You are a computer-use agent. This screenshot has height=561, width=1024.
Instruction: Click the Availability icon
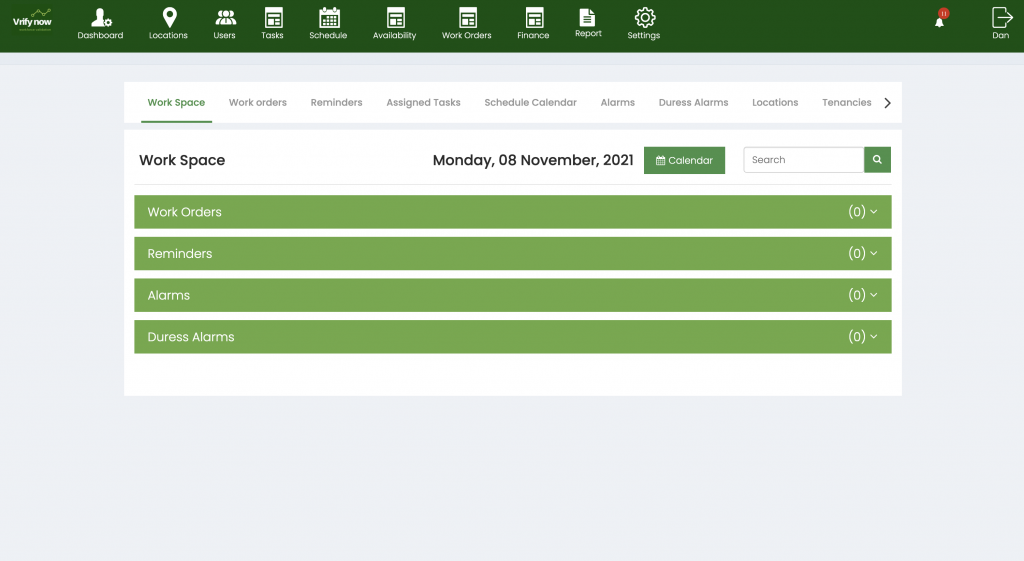[395, 18]
